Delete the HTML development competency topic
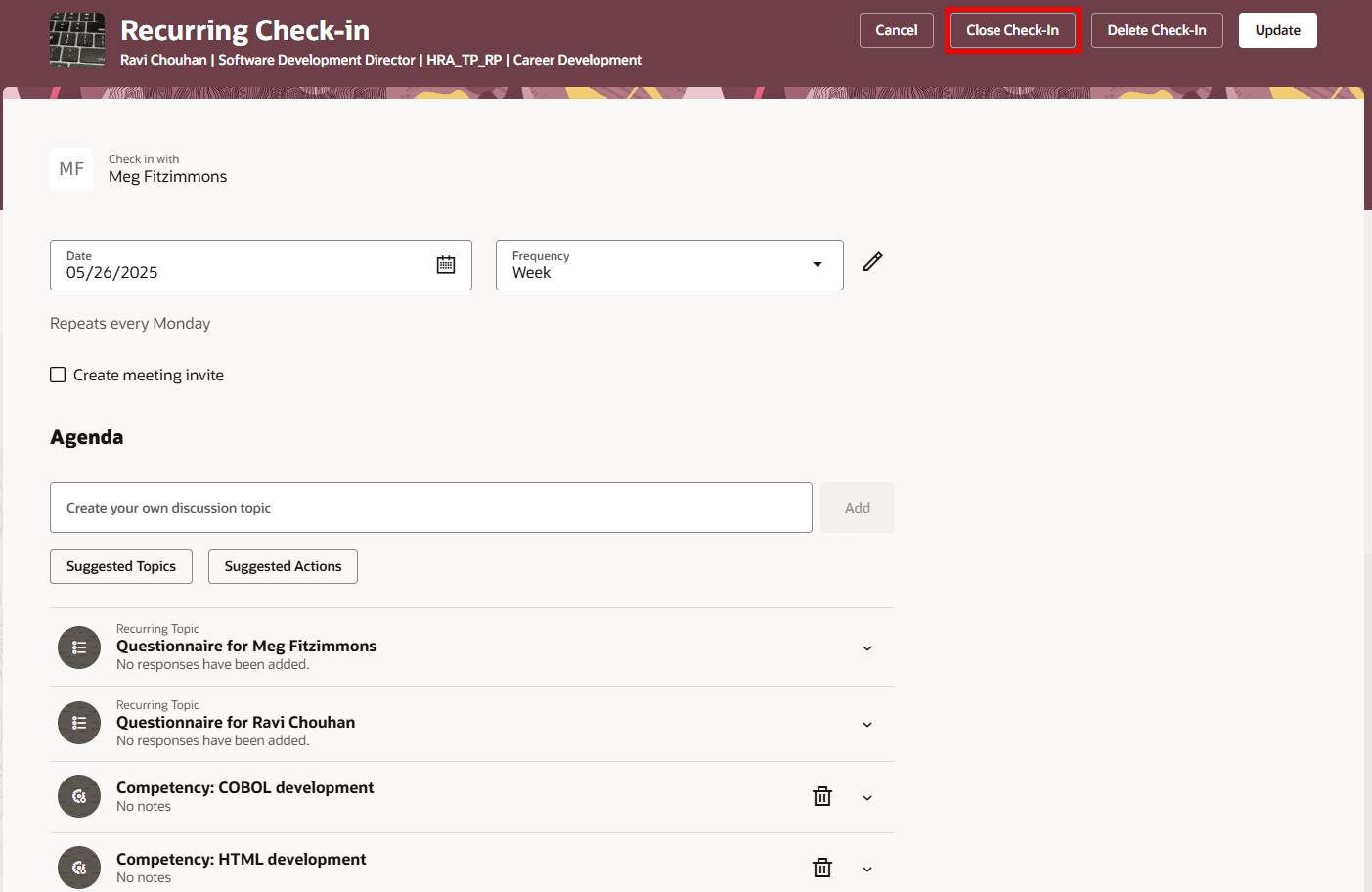 pos(822,868)
